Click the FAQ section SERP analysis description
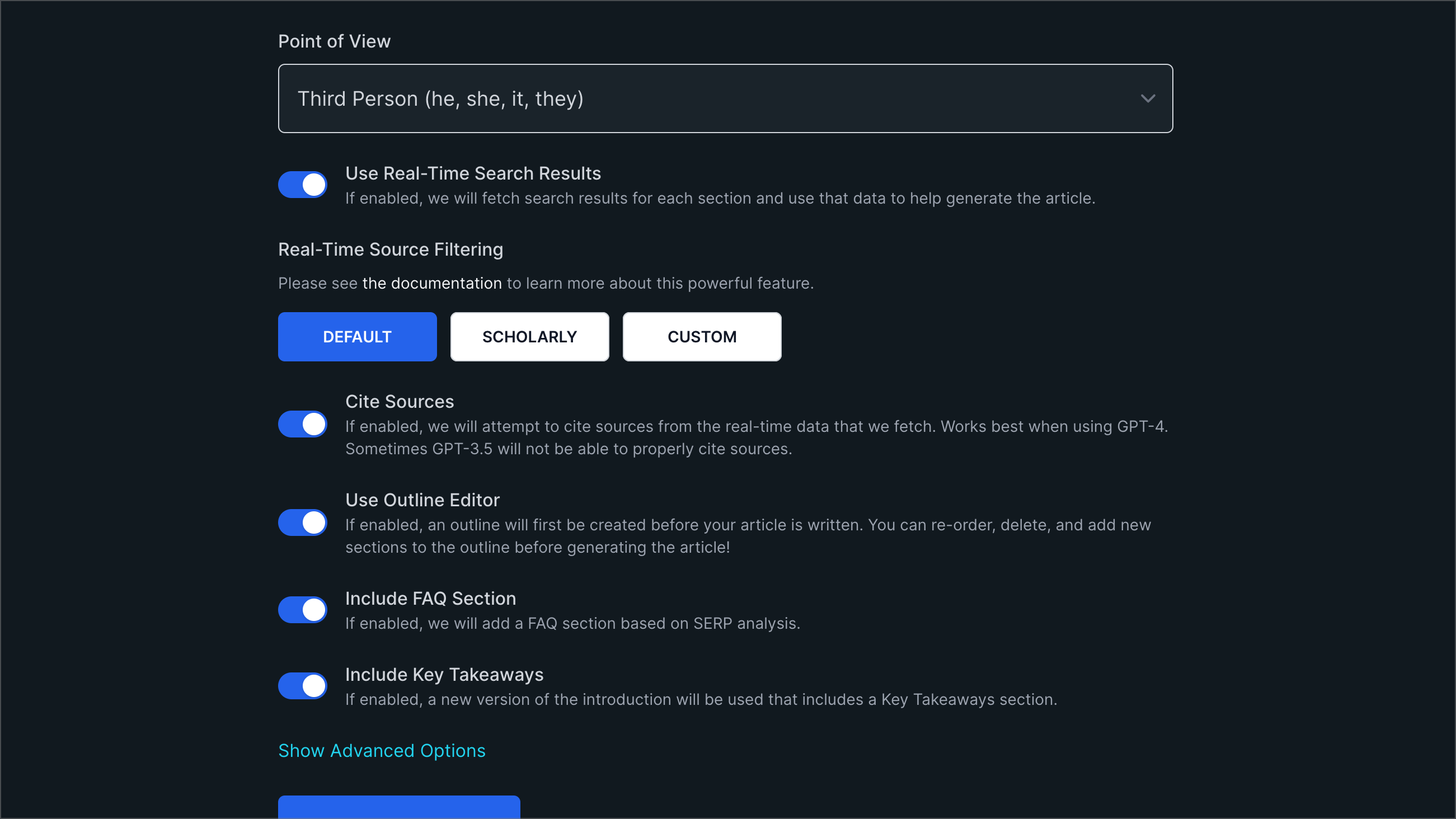 pos(572,623)
